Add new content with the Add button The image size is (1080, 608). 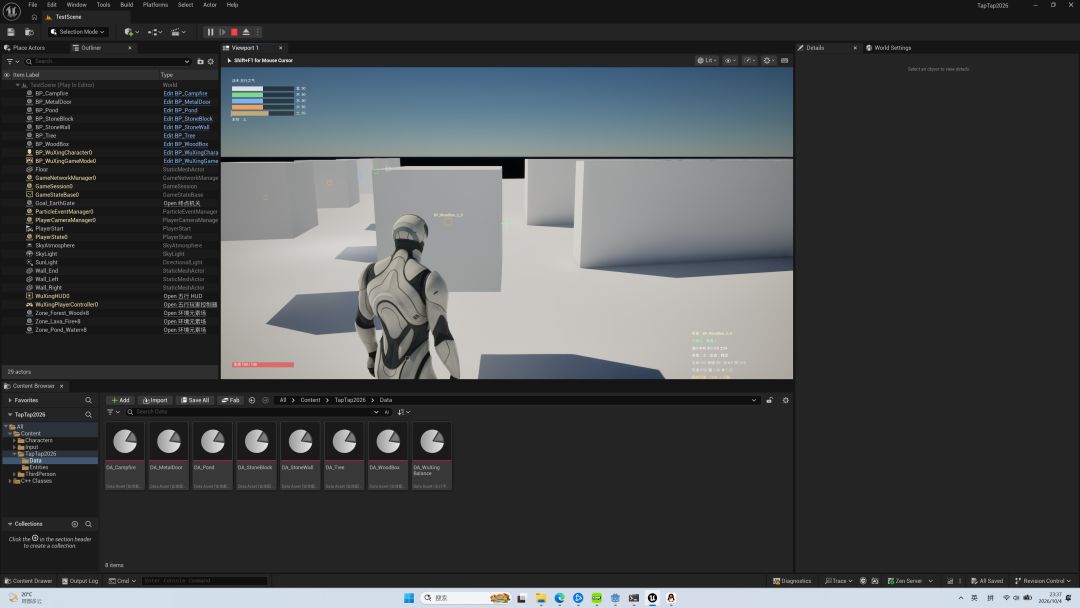[121, 400]
